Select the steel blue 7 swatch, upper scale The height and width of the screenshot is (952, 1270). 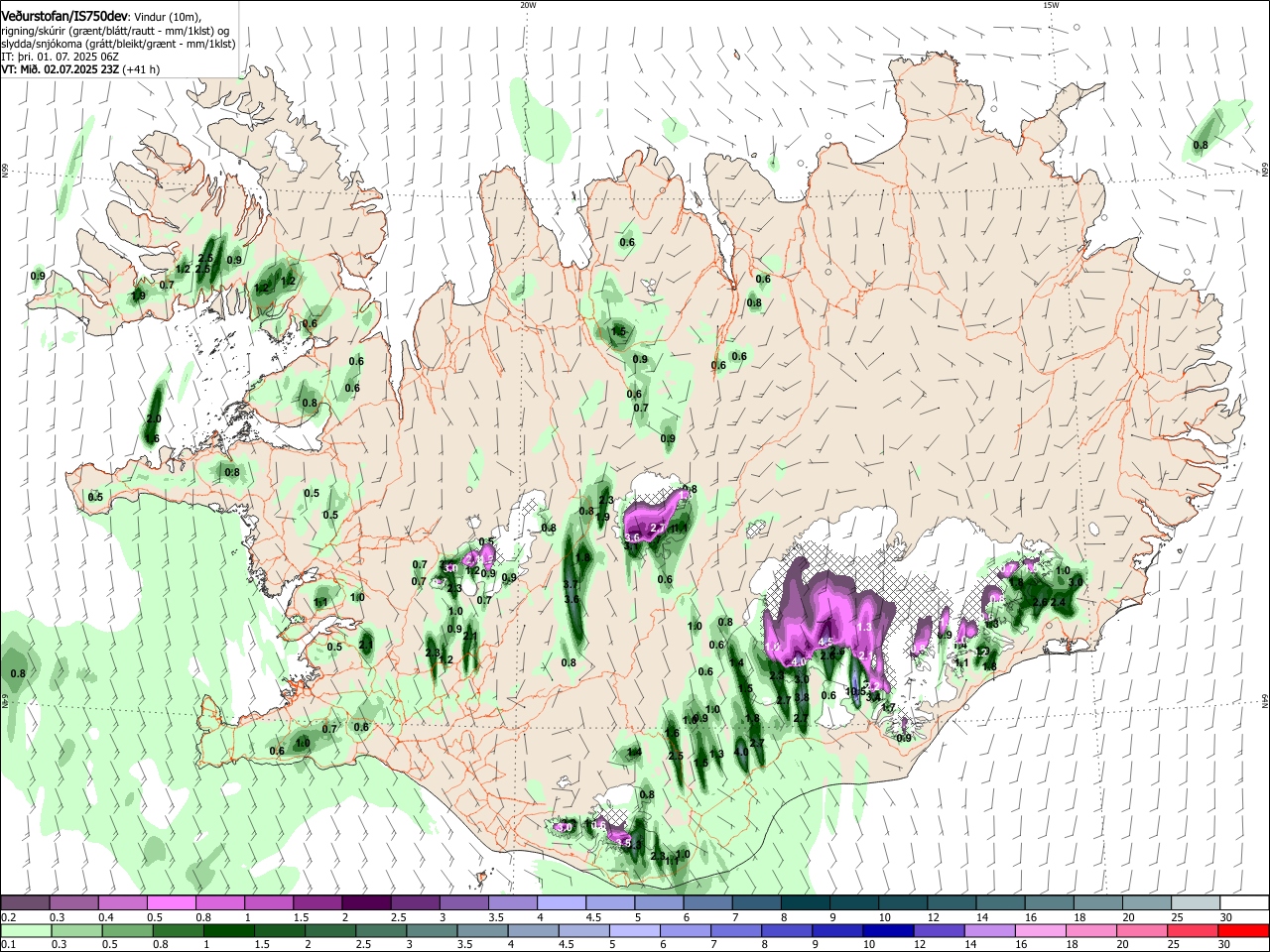coord(757,903)
